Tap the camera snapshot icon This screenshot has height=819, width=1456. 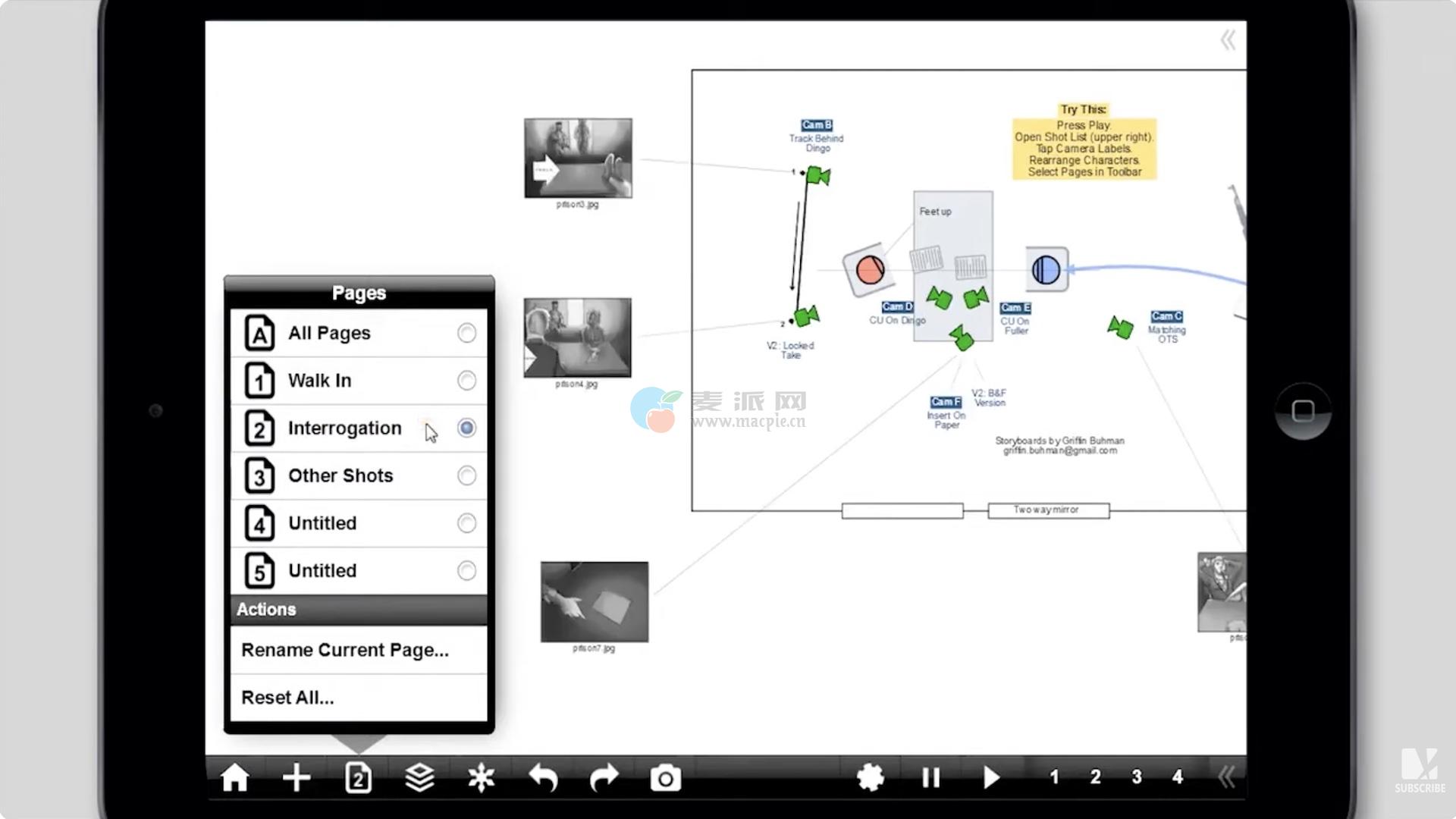[665, 778]
